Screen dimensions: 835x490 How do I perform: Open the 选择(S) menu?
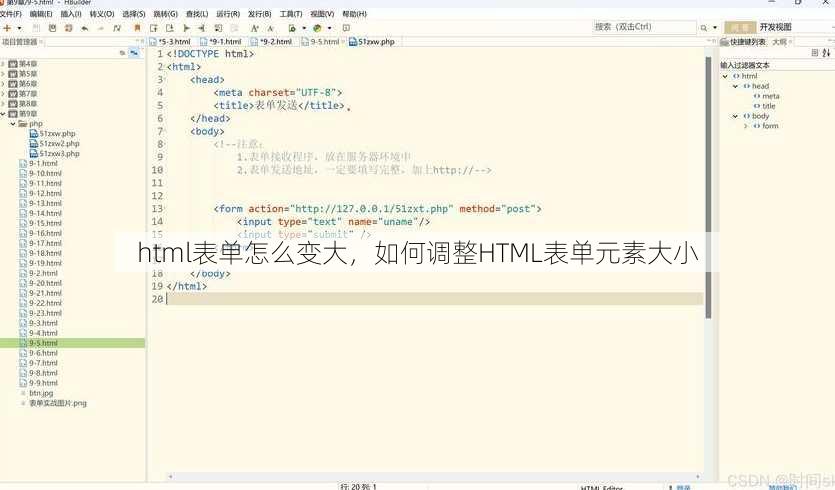pyautogui.click(x=134, y=14)
